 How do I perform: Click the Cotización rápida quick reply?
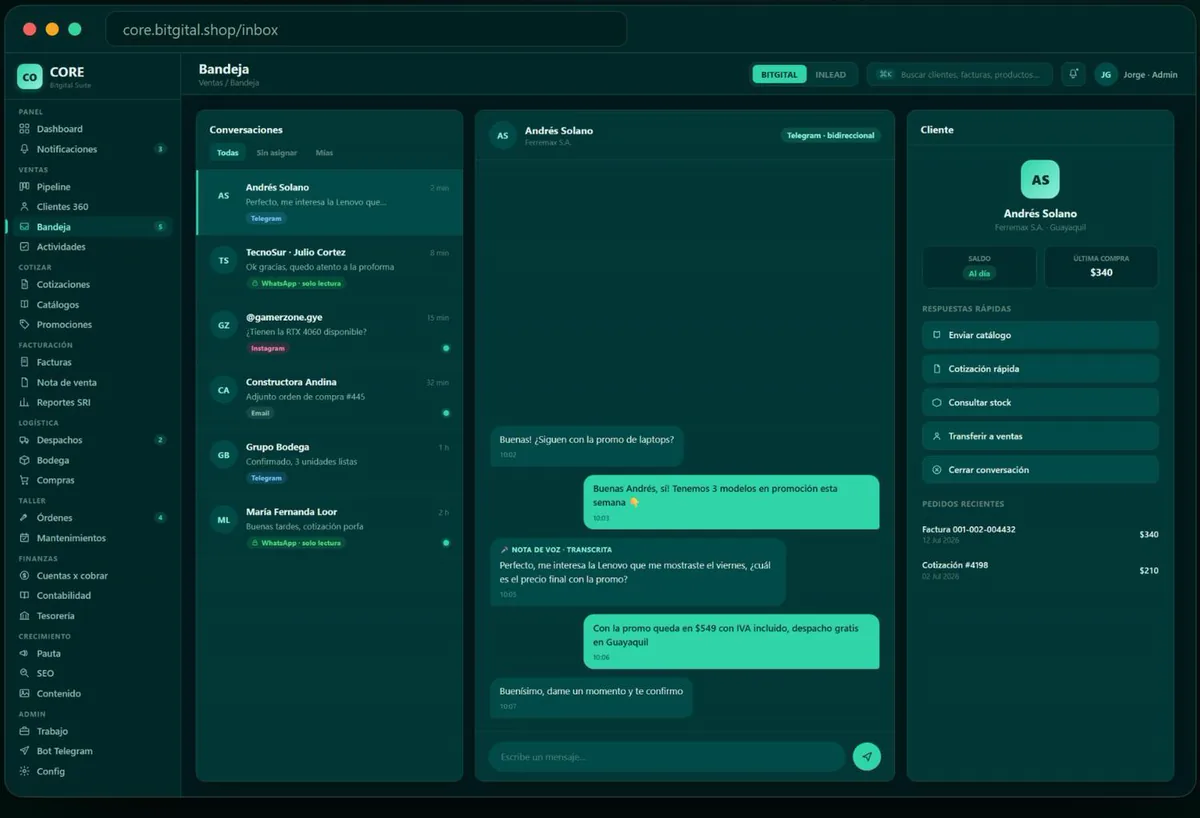tap(1040, 369)
